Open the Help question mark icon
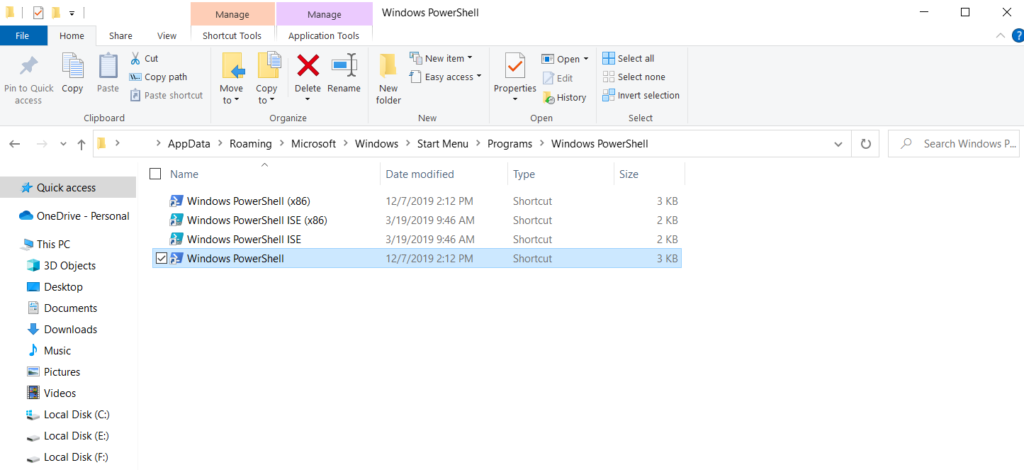The width and height of the screenshot is (1024, 470). tap(1017, 35)
